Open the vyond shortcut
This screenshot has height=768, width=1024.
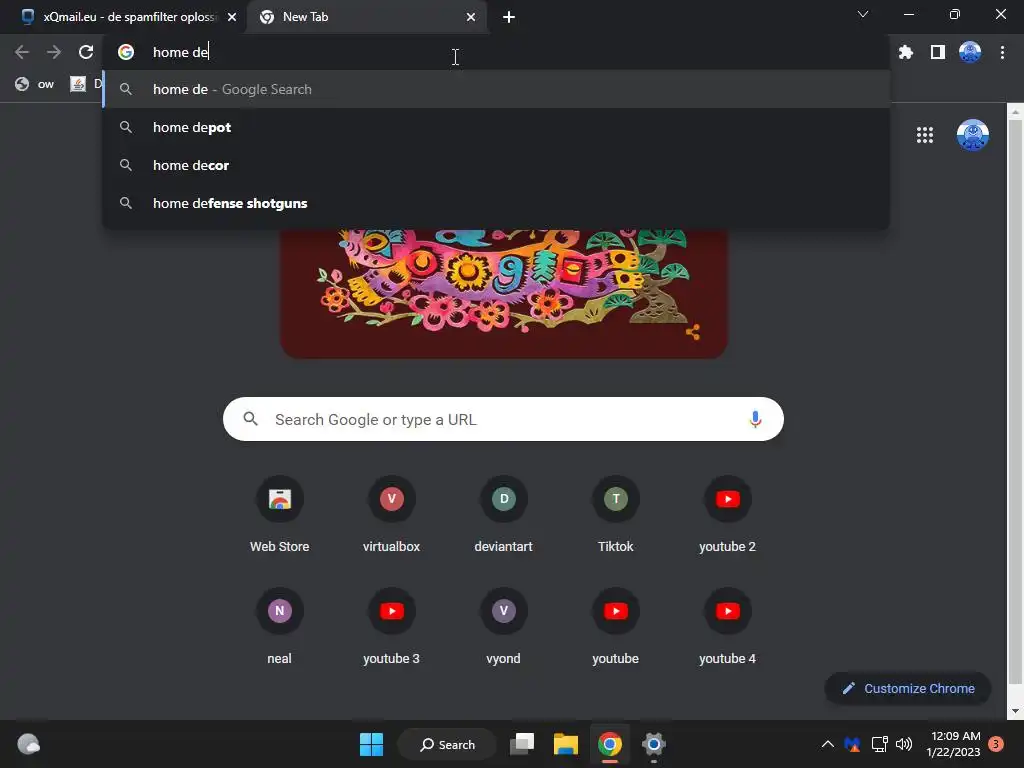click(x=504, y=627)
